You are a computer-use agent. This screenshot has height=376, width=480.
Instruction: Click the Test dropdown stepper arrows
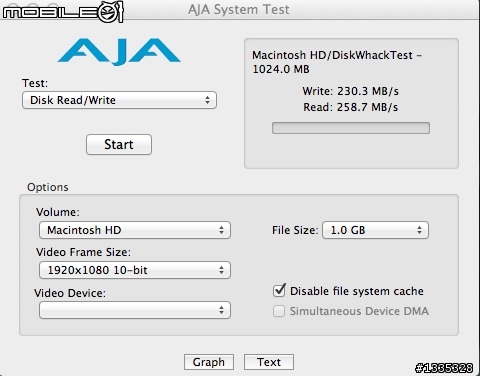coord(207,100)
